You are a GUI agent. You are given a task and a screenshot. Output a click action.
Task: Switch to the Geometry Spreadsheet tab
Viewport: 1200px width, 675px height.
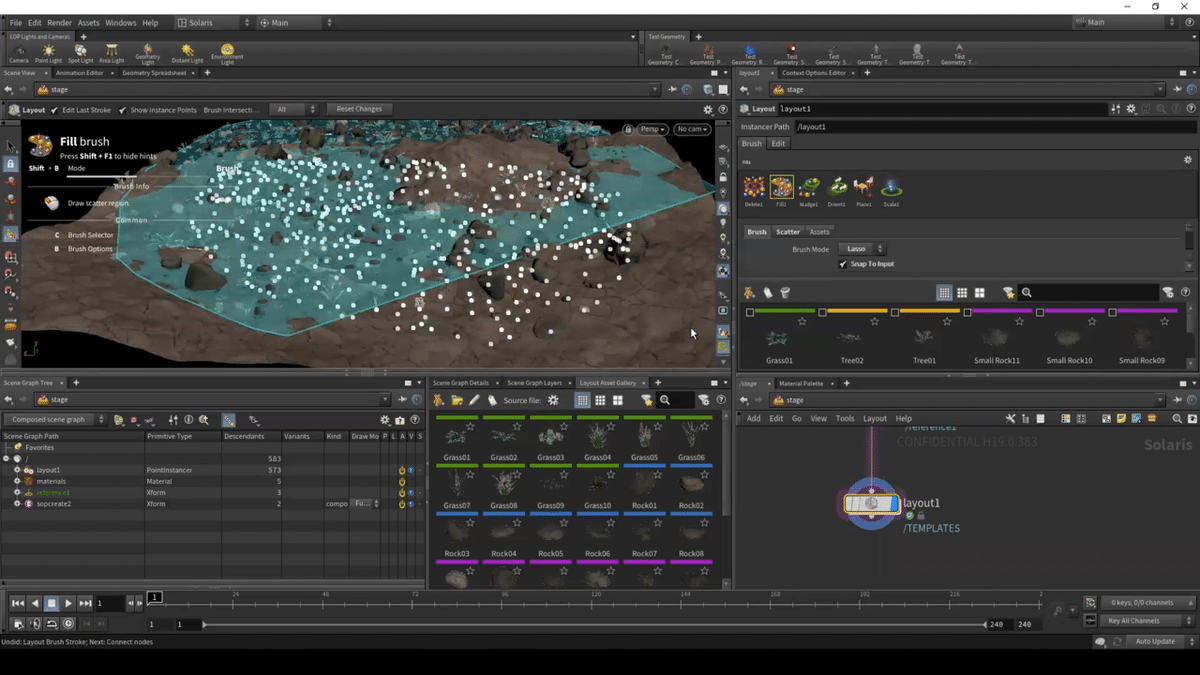click(154, 73)
